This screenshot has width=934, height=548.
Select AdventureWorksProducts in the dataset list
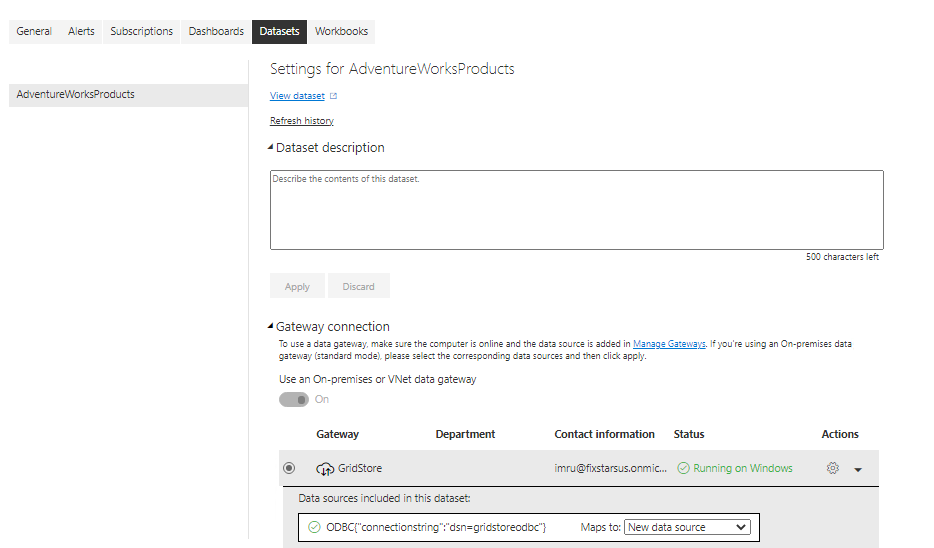(x=76, y=95)
